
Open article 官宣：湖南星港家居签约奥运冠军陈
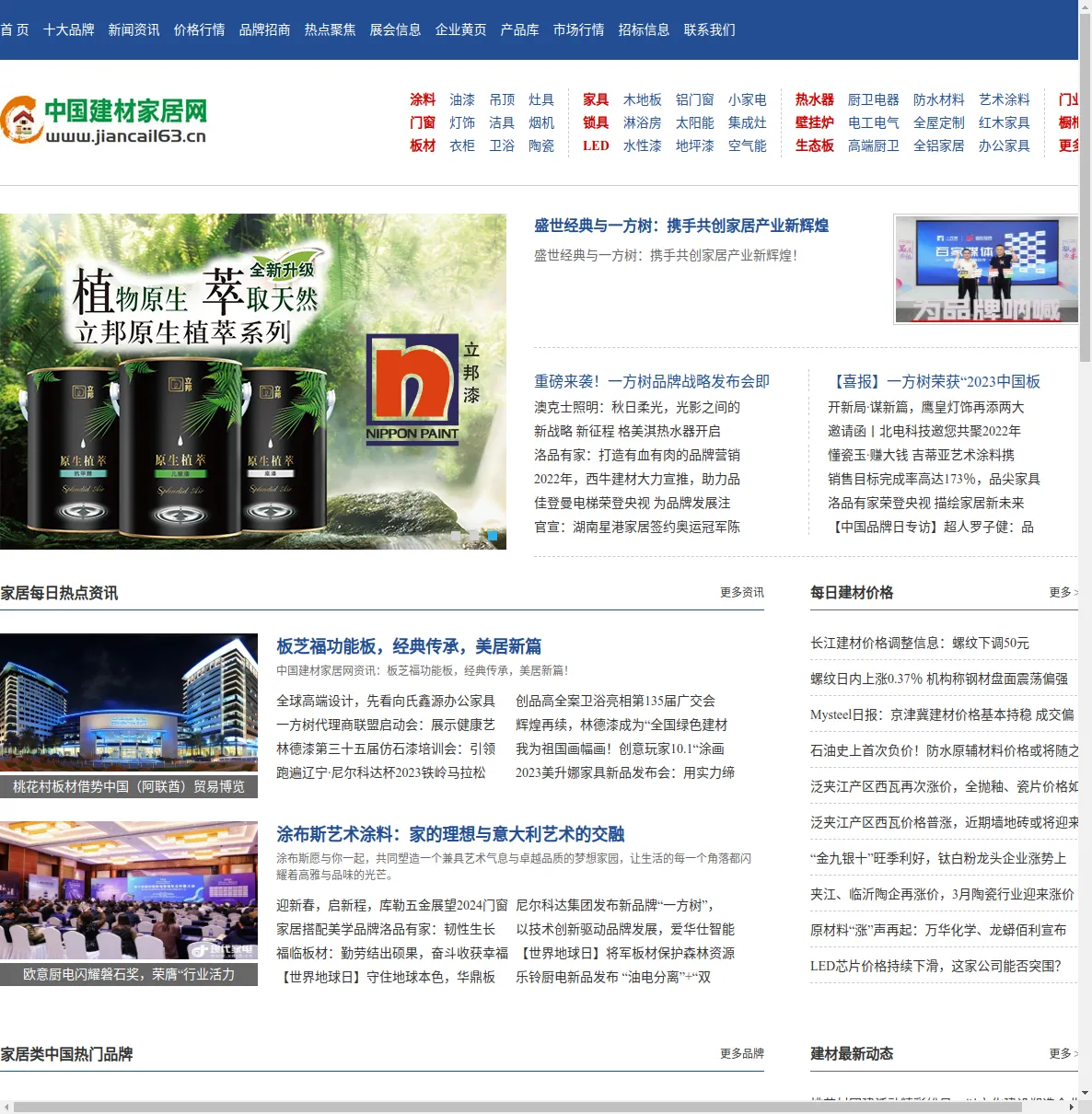[x=637, y=527]
